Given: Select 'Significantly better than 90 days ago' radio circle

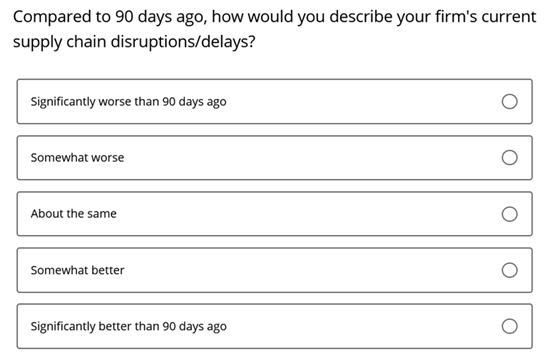Looking at the screenshot, I should (509, 326).
